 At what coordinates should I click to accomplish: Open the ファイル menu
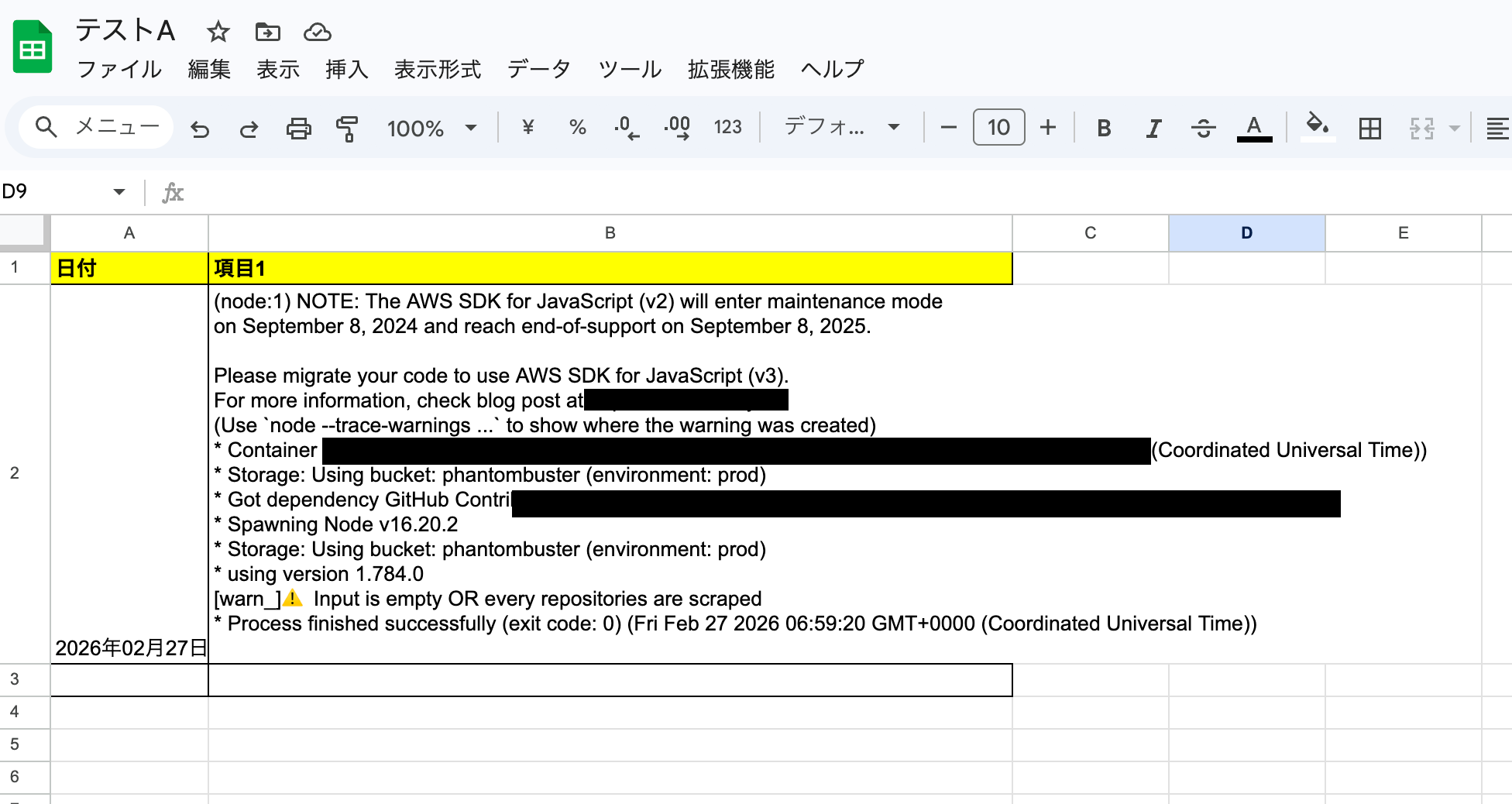point(119,69)
